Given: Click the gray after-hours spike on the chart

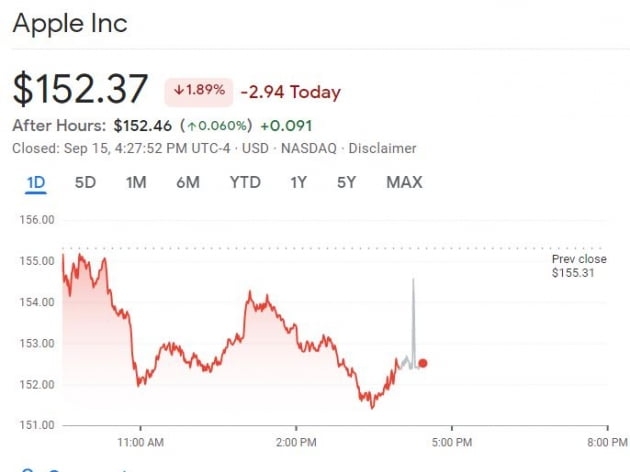Looking at the screenshot, I should (x=413, y=300).
